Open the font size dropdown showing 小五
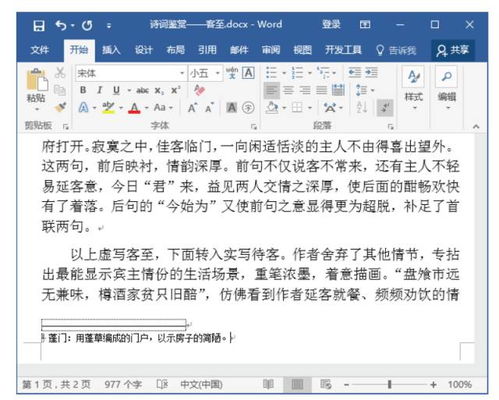 click(x=205, y=73)
